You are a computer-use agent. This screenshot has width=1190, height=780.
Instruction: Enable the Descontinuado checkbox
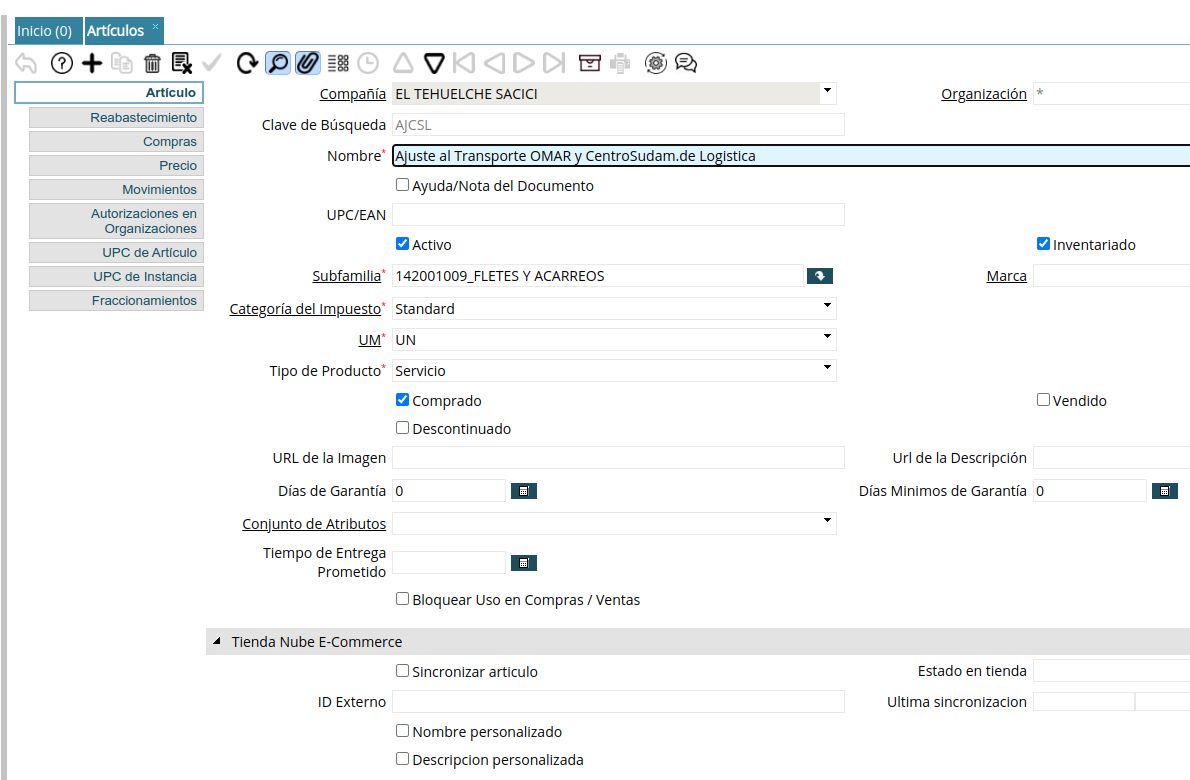click(x=402, y=428)
